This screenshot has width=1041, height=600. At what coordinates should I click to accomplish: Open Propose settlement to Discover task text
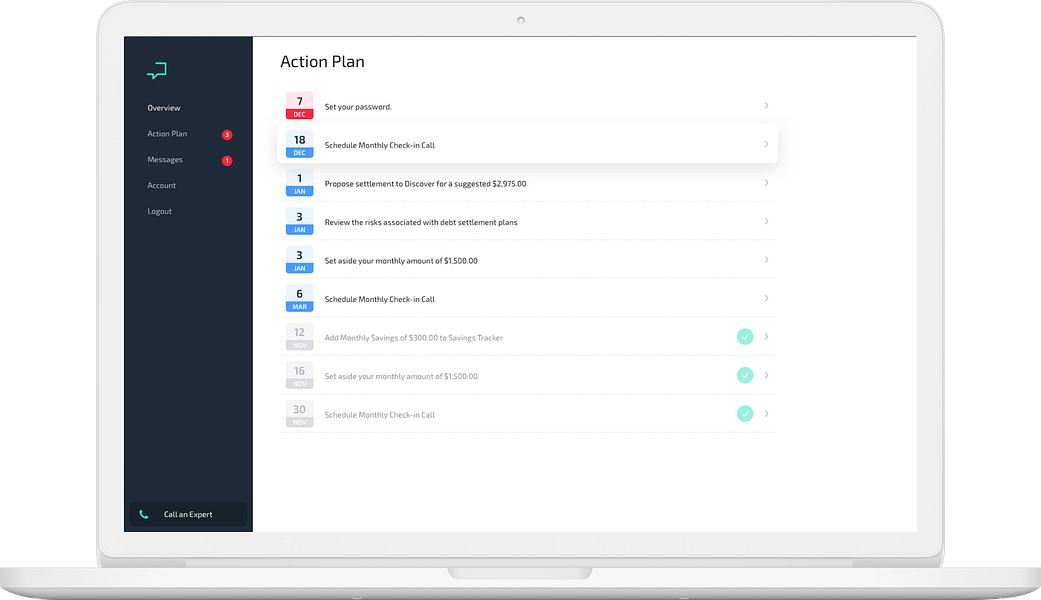pyautogui.click(x=425, y=183)
